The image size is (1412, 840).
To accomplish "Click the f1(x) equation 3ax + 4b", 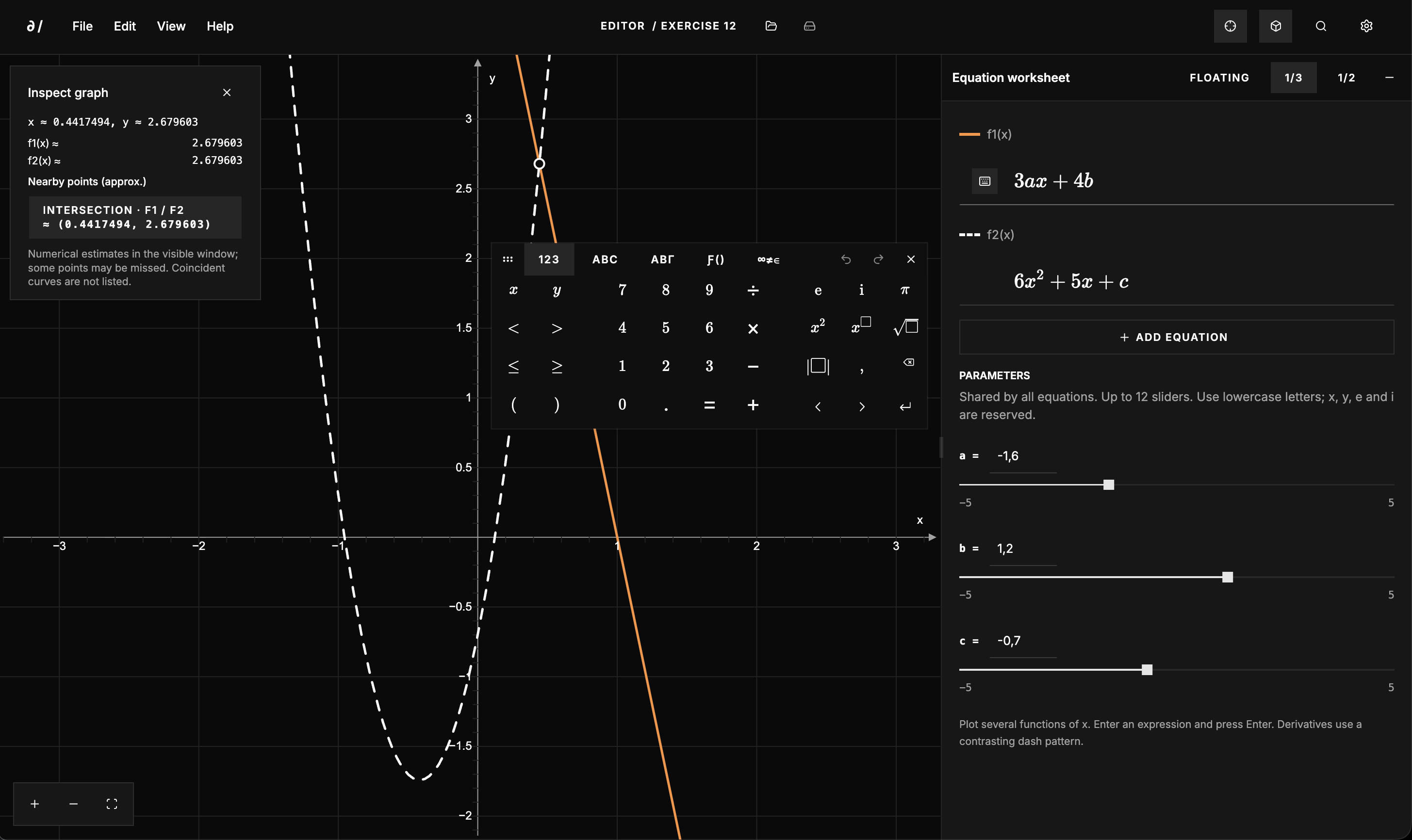I will (1053, 181).
